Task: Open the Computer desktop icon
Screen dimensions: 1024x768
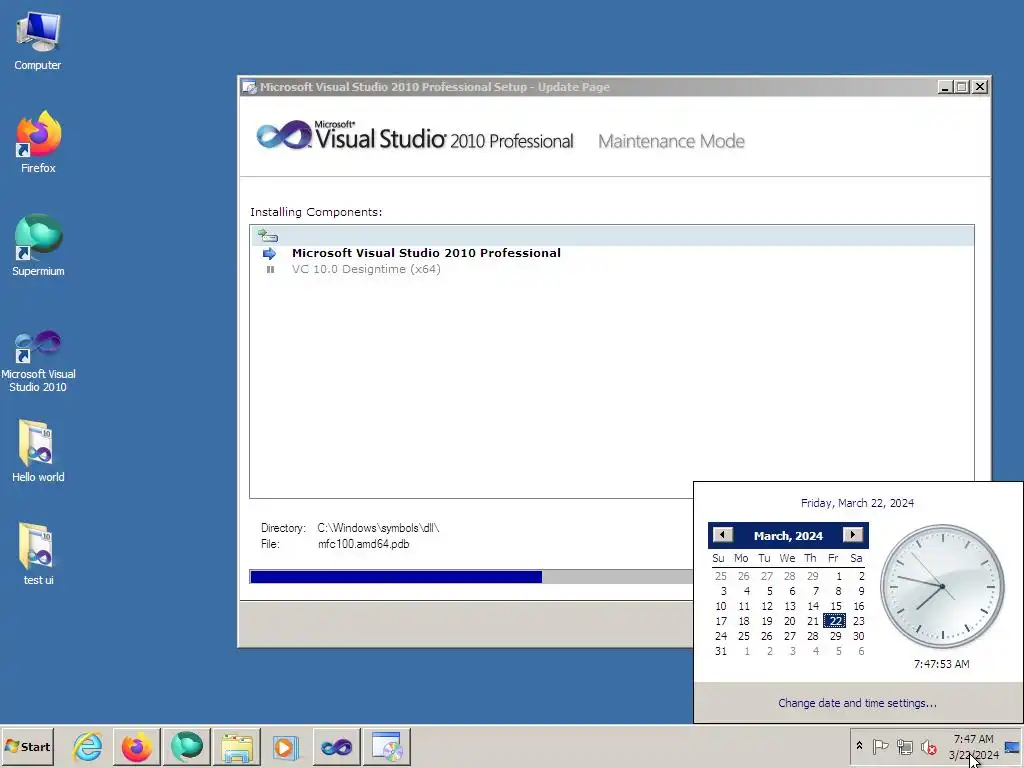Action: coord(37,42)
